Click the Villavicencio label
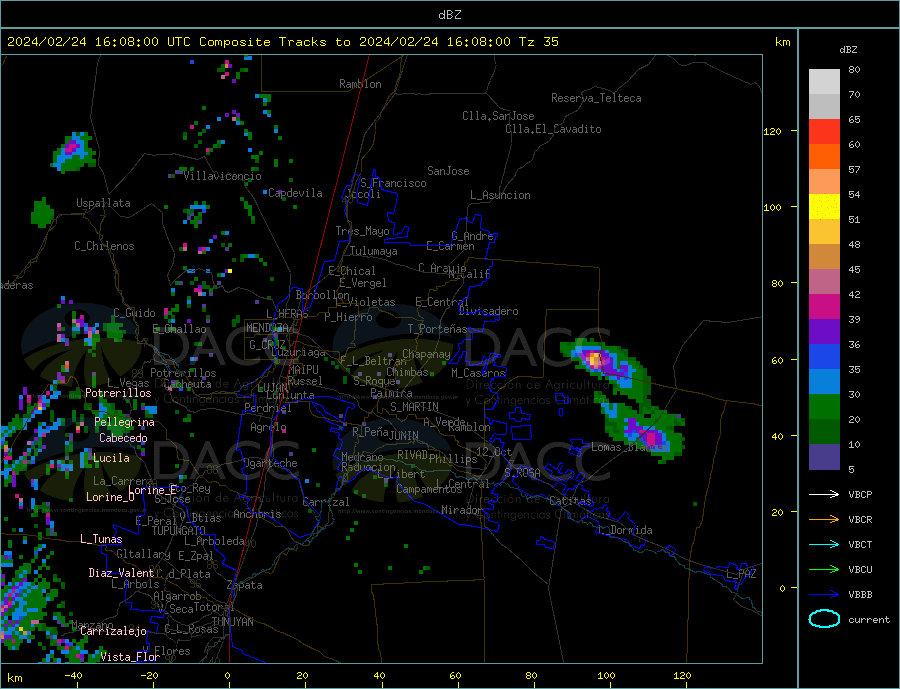900x689 pixels. click(223, 176)
